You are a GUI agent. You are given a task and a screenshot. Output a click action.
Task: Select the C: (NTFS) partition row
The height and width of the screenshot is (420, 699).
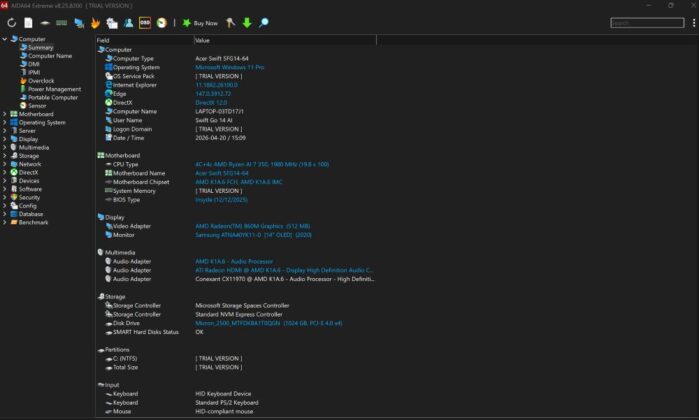(x=236, y=358)
